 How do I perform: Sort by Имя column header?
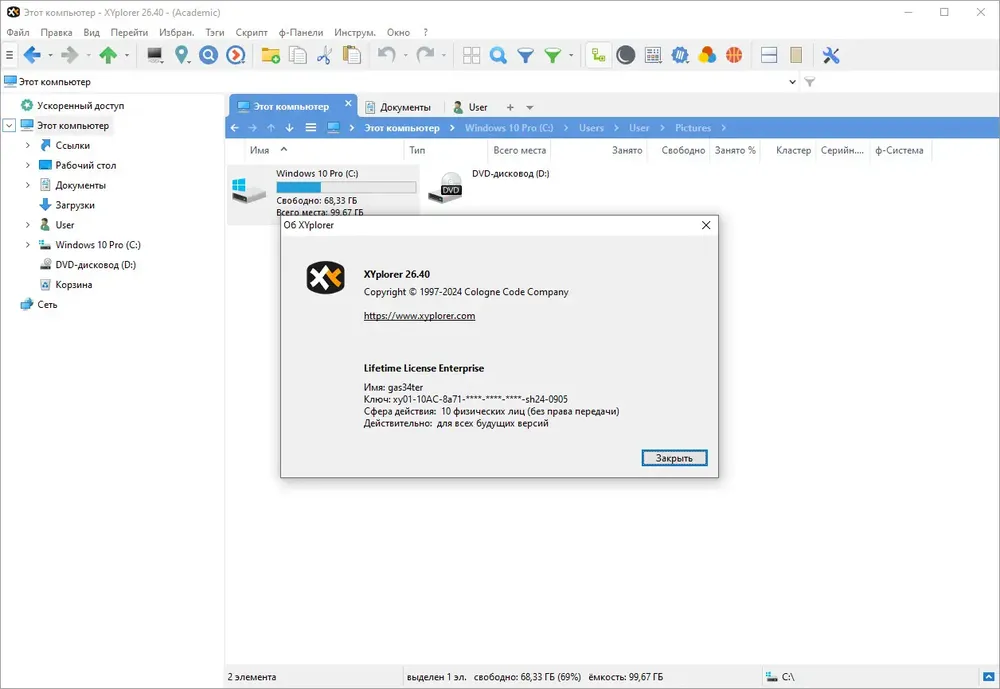(260, 151)
